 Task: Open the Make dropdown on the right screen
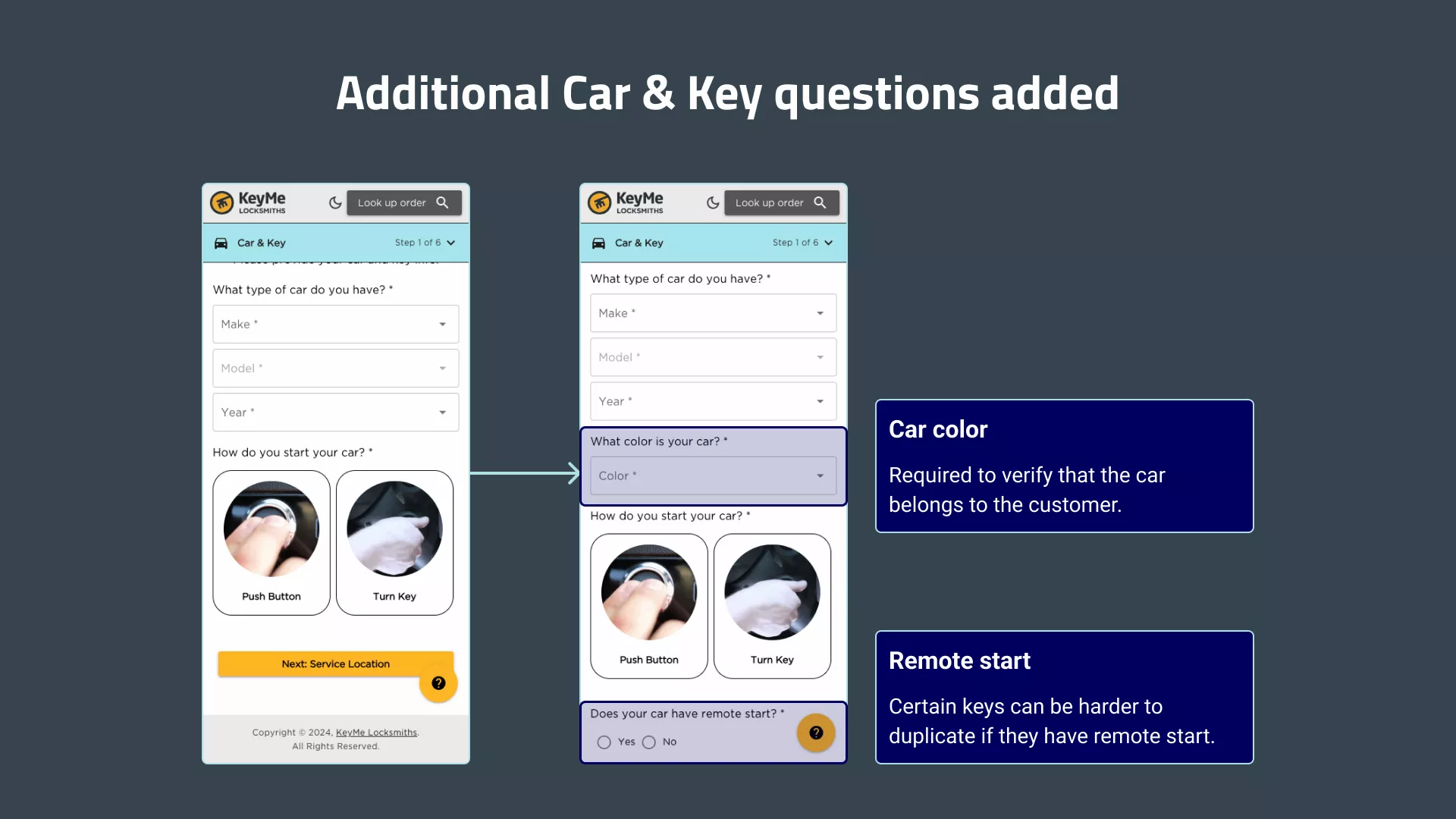coord(713,313)
